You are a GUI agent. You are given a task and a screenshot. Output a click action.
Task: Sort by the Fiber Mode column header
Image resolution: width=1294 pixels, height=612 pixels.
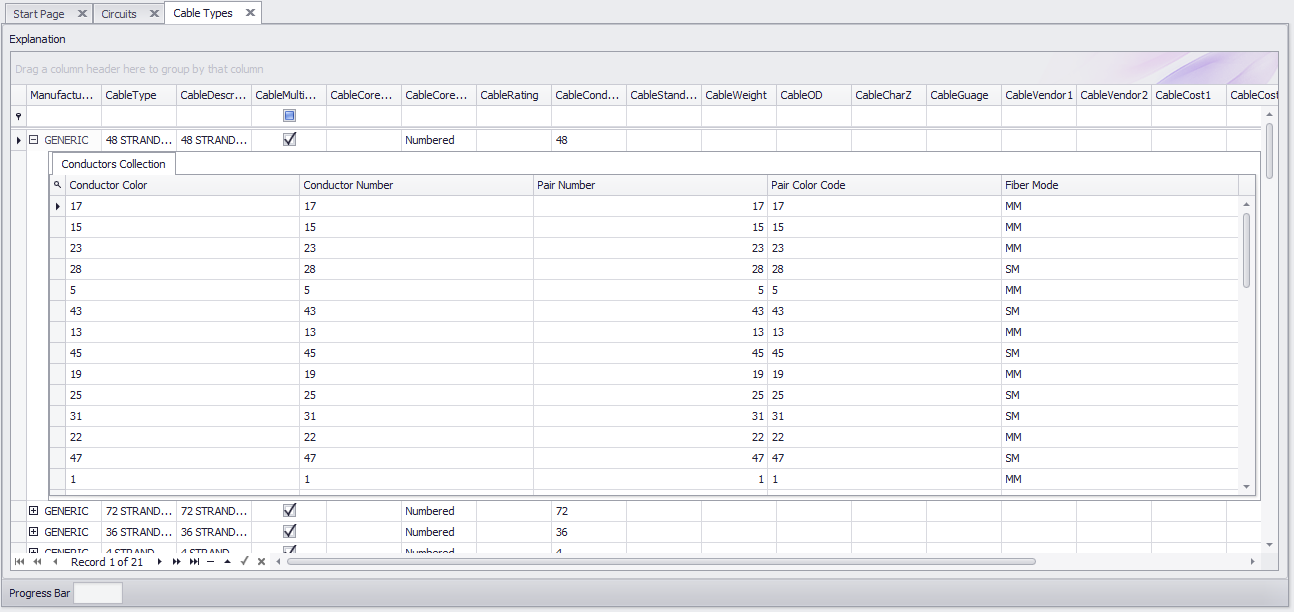(1118, 185)
